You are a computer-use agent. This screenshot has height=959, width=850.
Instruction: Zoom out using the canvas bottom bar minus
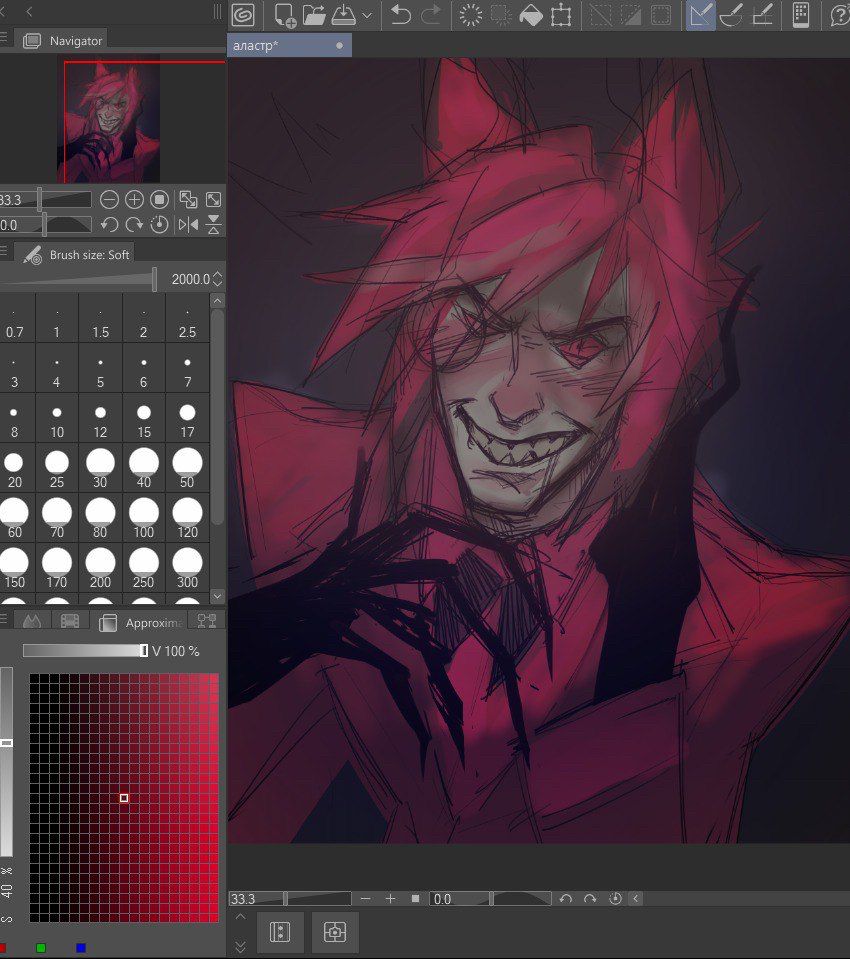point(366,898)
